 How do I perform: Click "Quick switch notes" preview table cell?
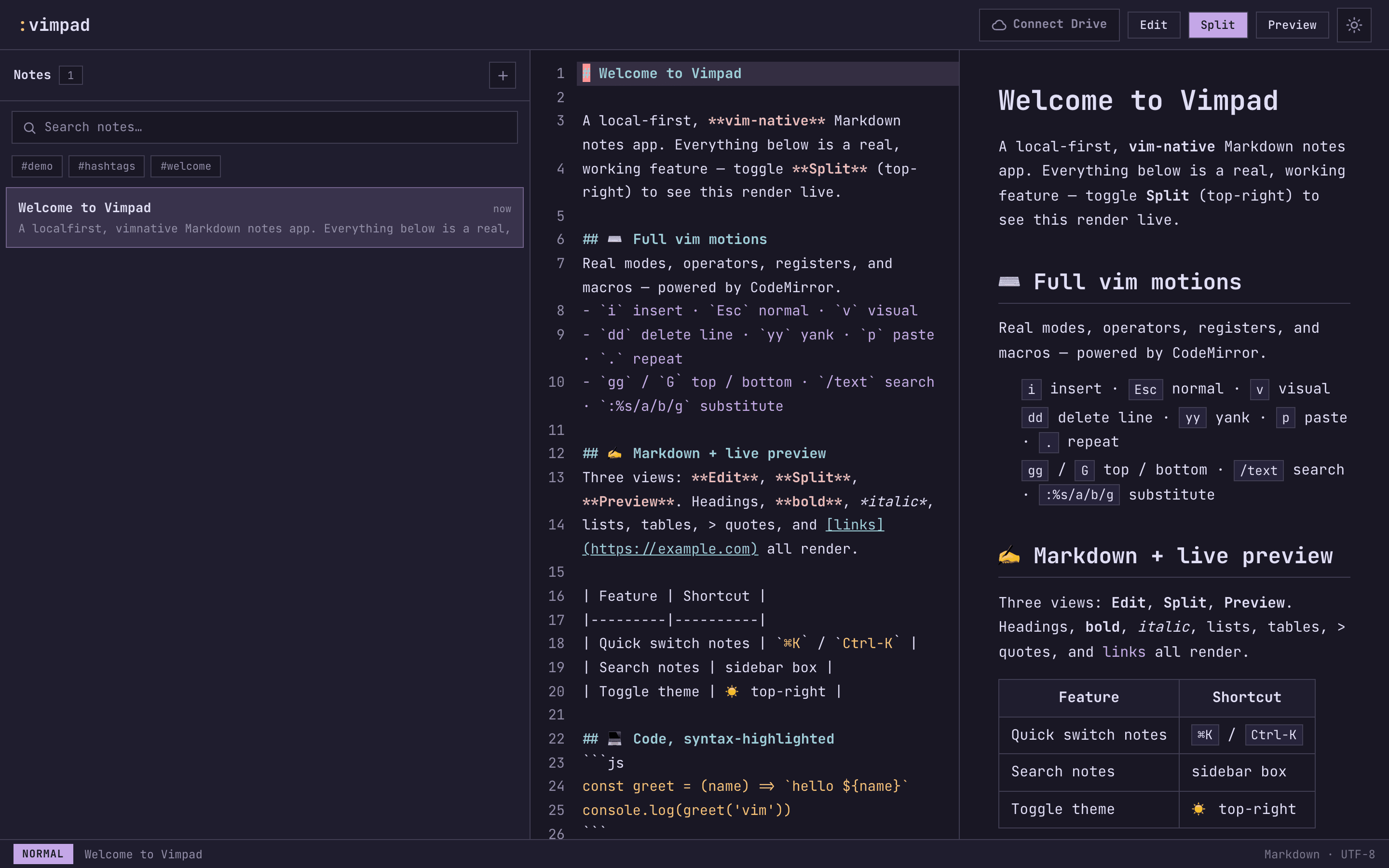pos(1089,735)
